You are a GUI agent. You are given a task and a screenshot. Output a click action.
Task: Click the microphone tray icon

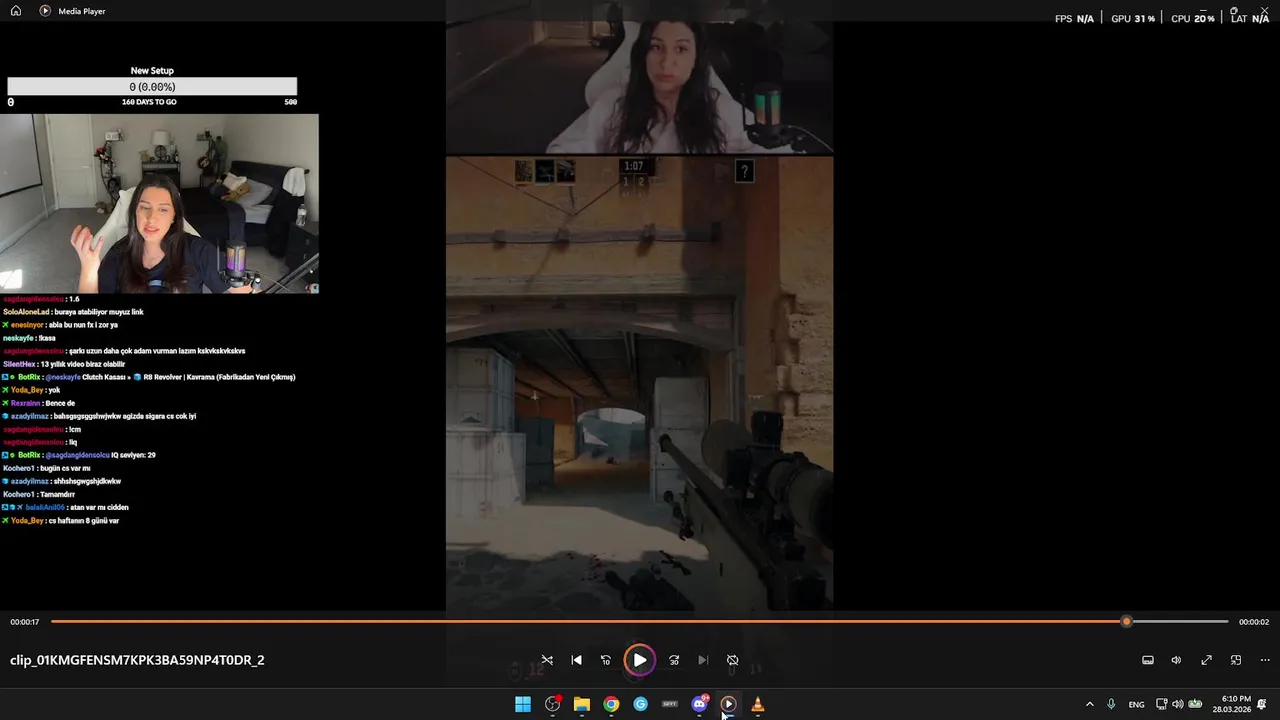pyautogui.click(x=1111, y=704)
